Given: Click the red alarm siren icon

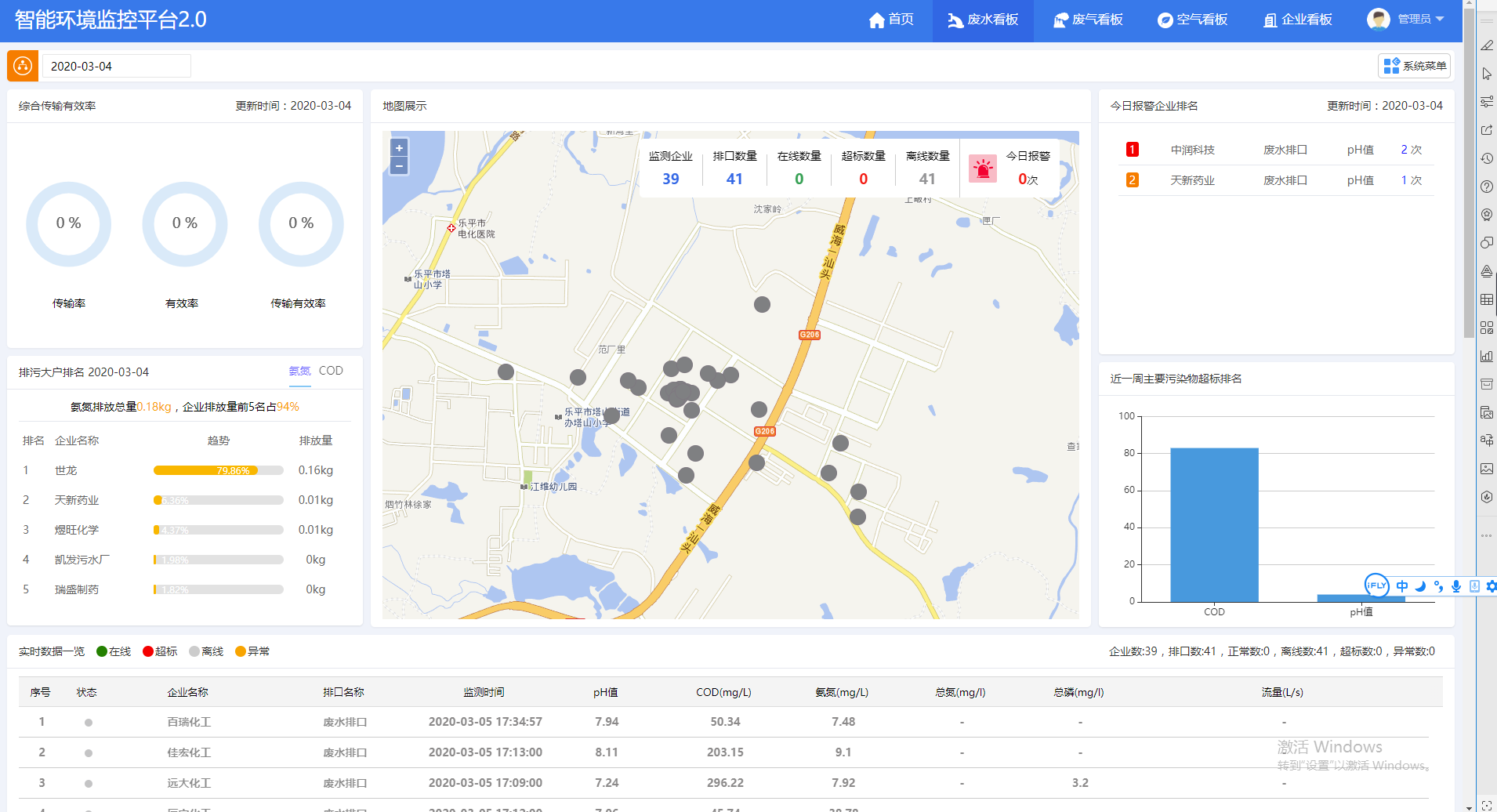Looking at the screenshot, I should click(x=982, y=169).
